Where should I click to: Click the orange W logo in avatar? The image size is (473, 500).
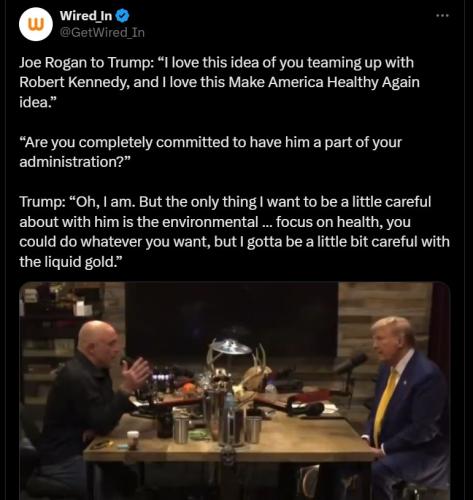click(x=35, y=25)
